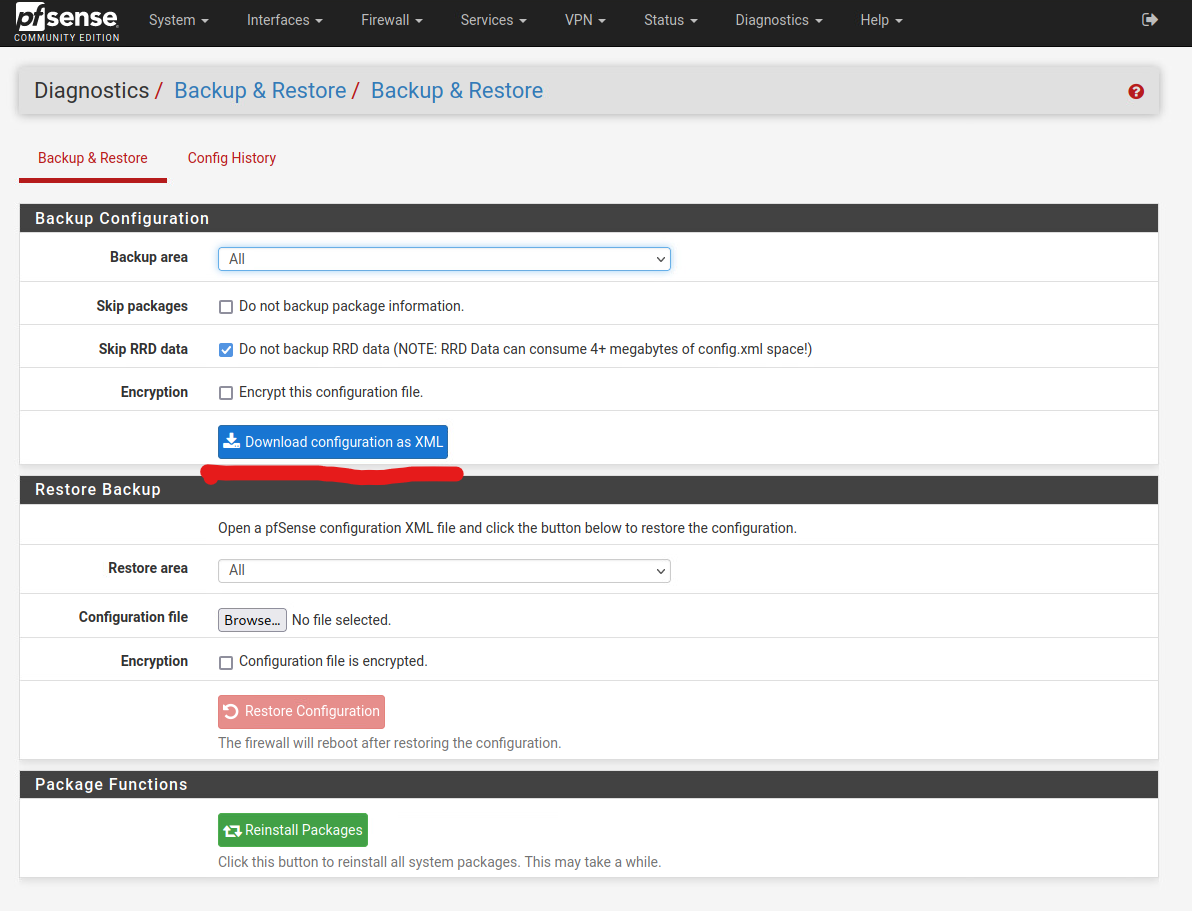
Task: Open the Help menu
Action: point(881,21)
